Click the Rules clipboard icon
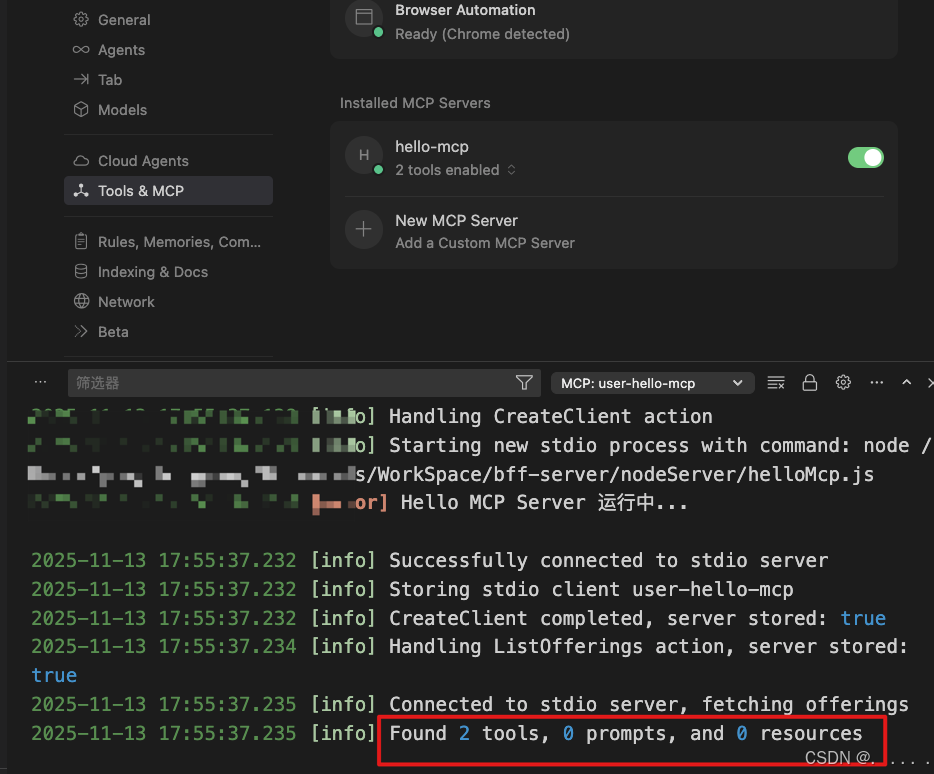Image resolution: width=934 pixels, height=774 pixels. (81, 241)
